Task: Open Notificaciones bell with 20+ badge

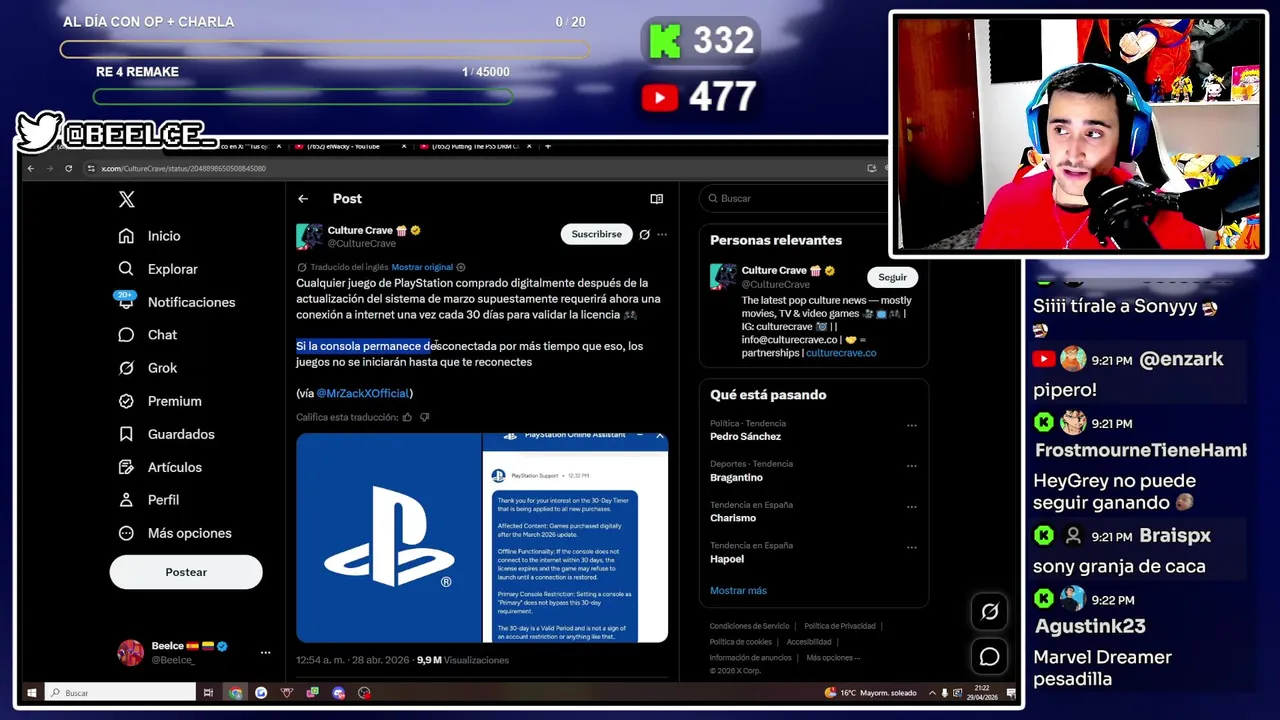Action: 126,301
